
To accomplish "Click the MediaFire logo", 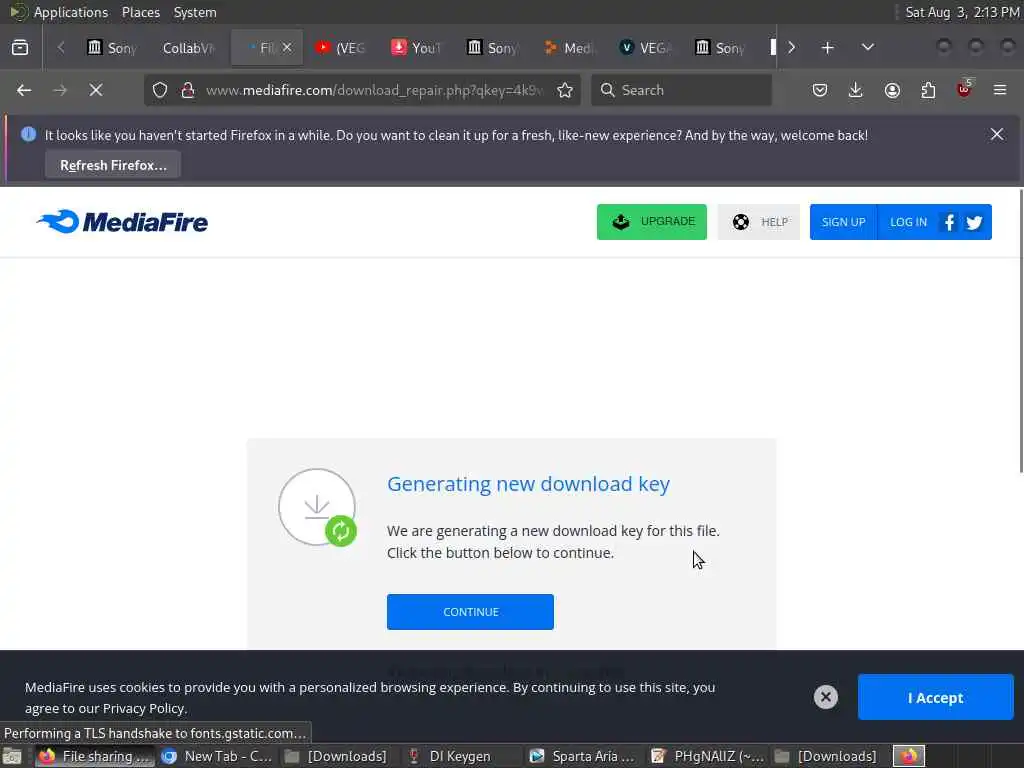I will pos(122,222).
